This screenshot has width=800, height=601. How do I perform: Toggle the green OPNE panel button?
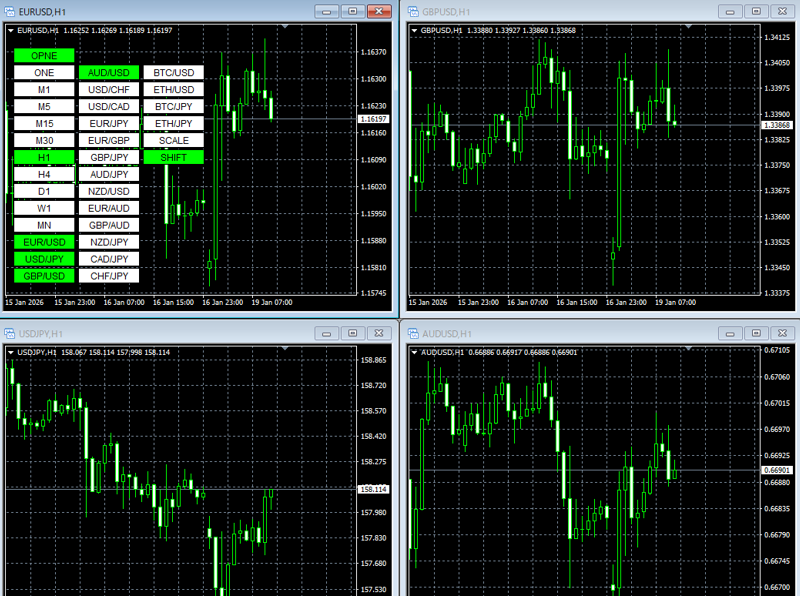point(44,56)
